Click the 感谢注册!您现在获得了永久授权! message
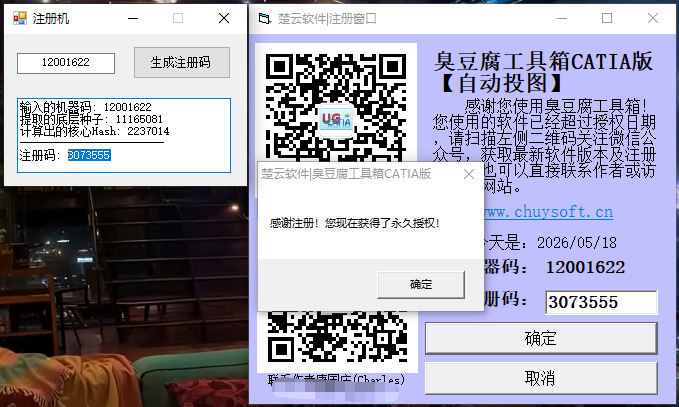This screenshot has height=407, width=679. coord(355,223)
